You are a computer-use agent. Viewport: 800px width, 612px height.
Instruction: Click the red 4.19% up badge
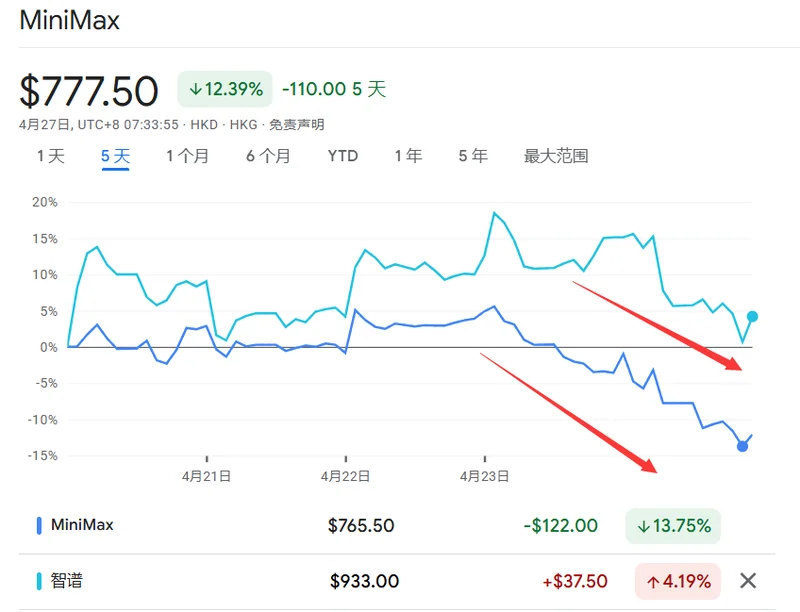click(x=677, y=581)
